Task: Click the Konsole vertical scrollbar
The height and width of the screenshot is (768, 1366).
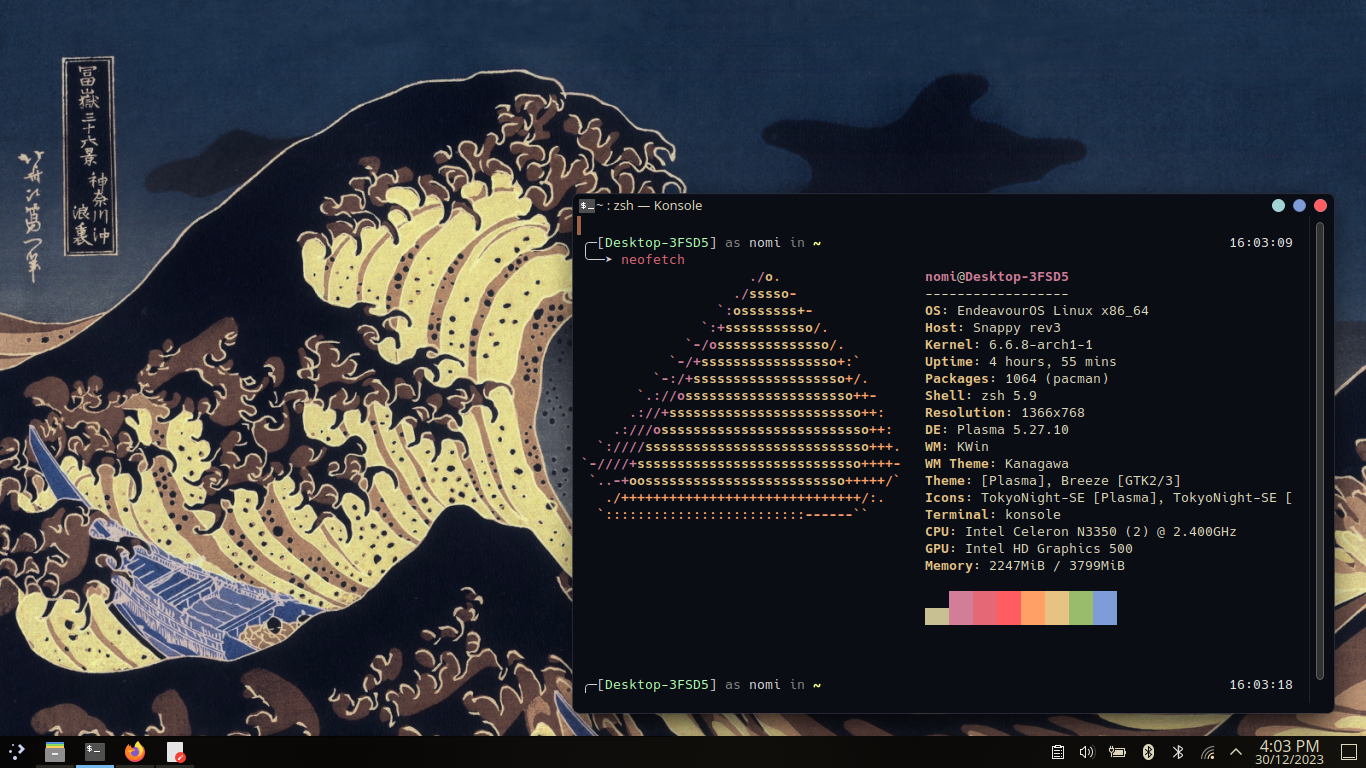Action: (1320, 452)
